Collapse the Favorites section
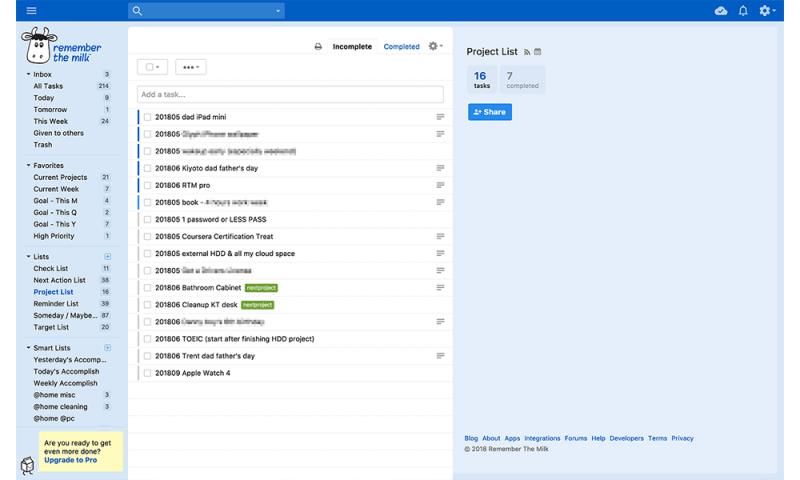 click(x=28, y=166)
